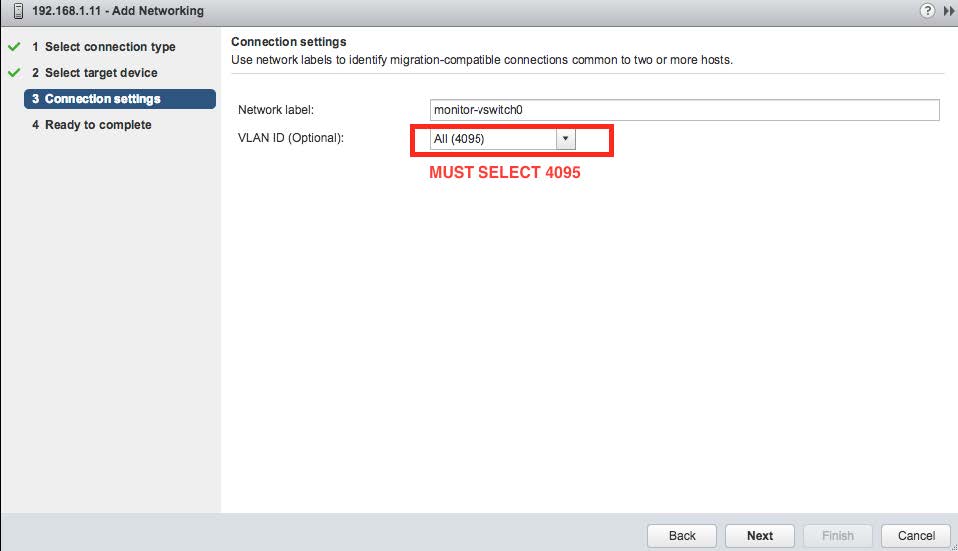
Task: Click the VLAN ID All (4095) value box
Action: (x=491, y=139)
